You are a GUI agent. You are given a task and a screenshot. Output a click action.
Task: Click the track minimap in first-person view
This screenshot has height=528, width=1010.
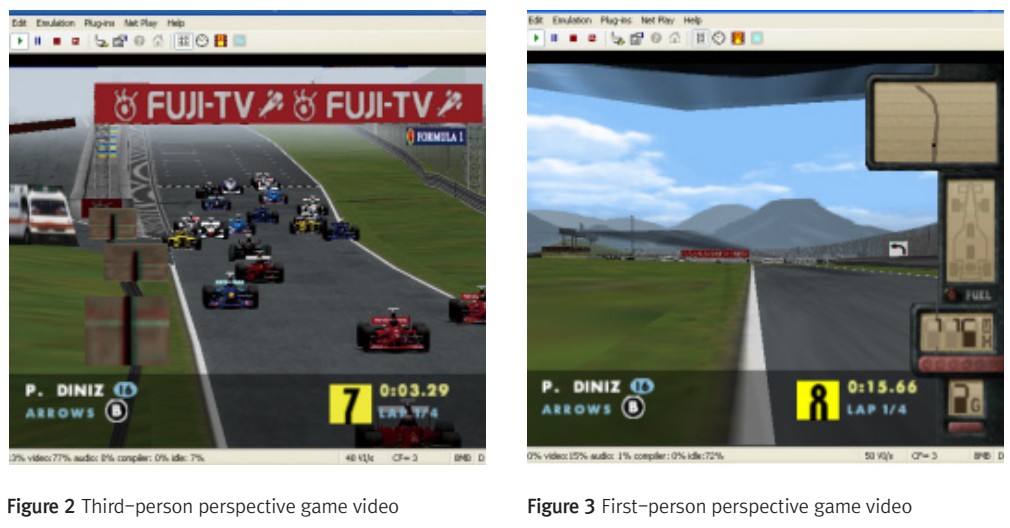coord(933,123)
